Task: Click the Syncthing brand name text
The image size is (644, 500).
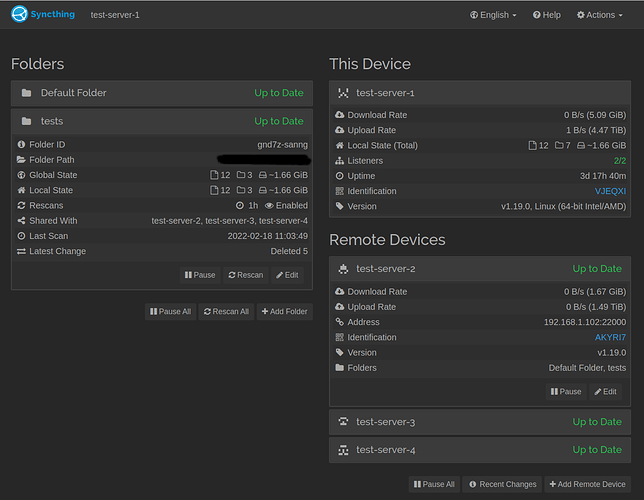Action: point(53,14)
